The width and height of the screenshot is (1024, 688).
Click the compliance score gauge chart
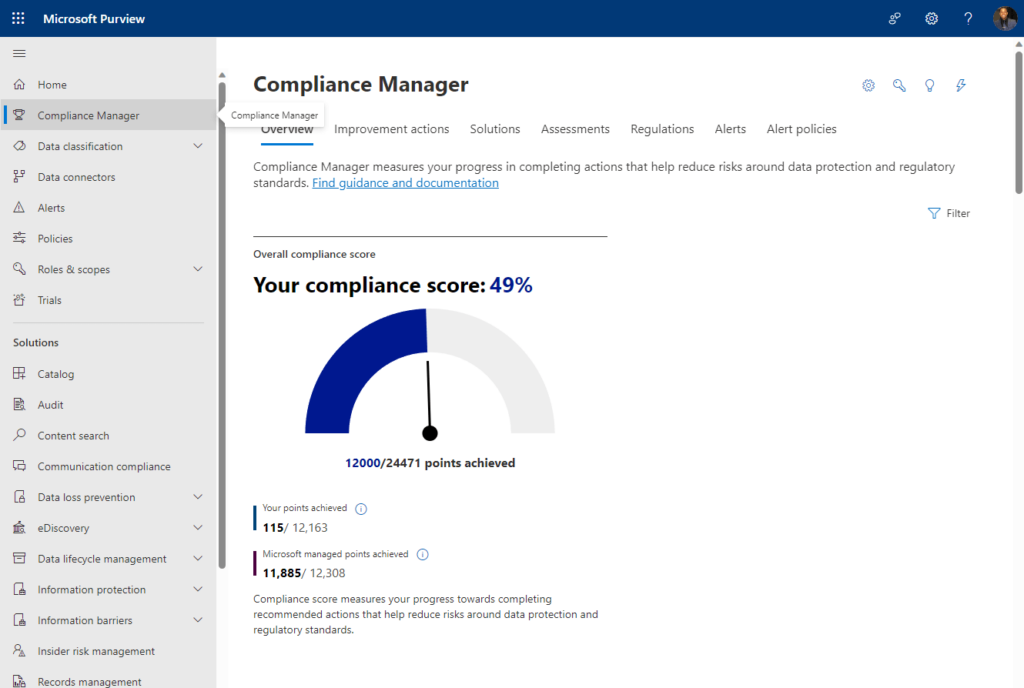click(430, 373)
